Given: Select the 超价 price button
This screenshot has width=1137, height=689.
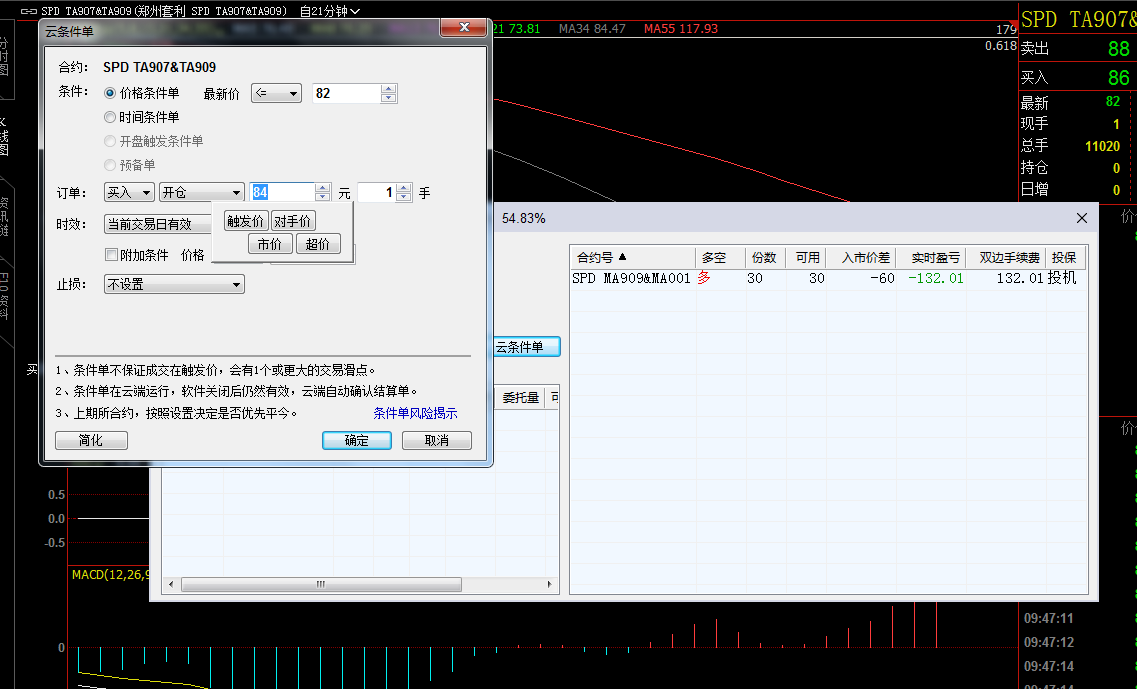Looking at the screenshot, I should (x=318, y=244).
